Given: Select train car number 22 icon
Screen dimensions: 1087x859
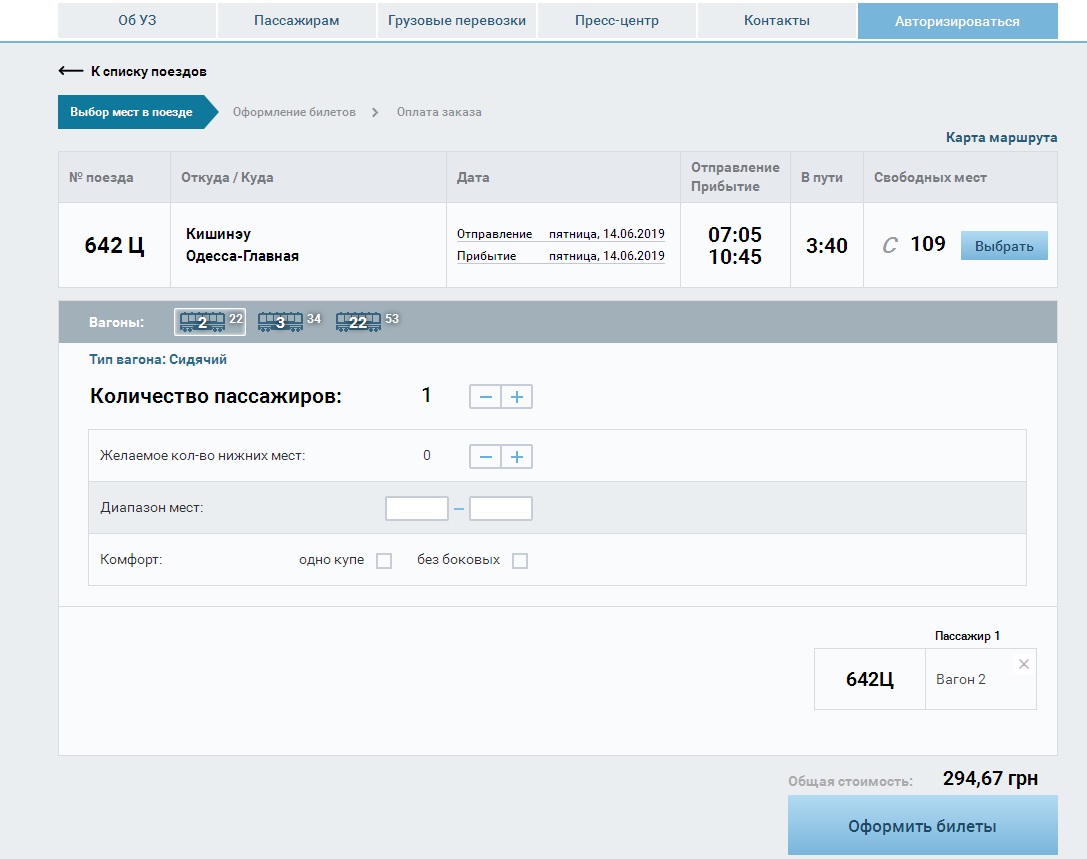Looking at the screenshot, I should [358, 322].
